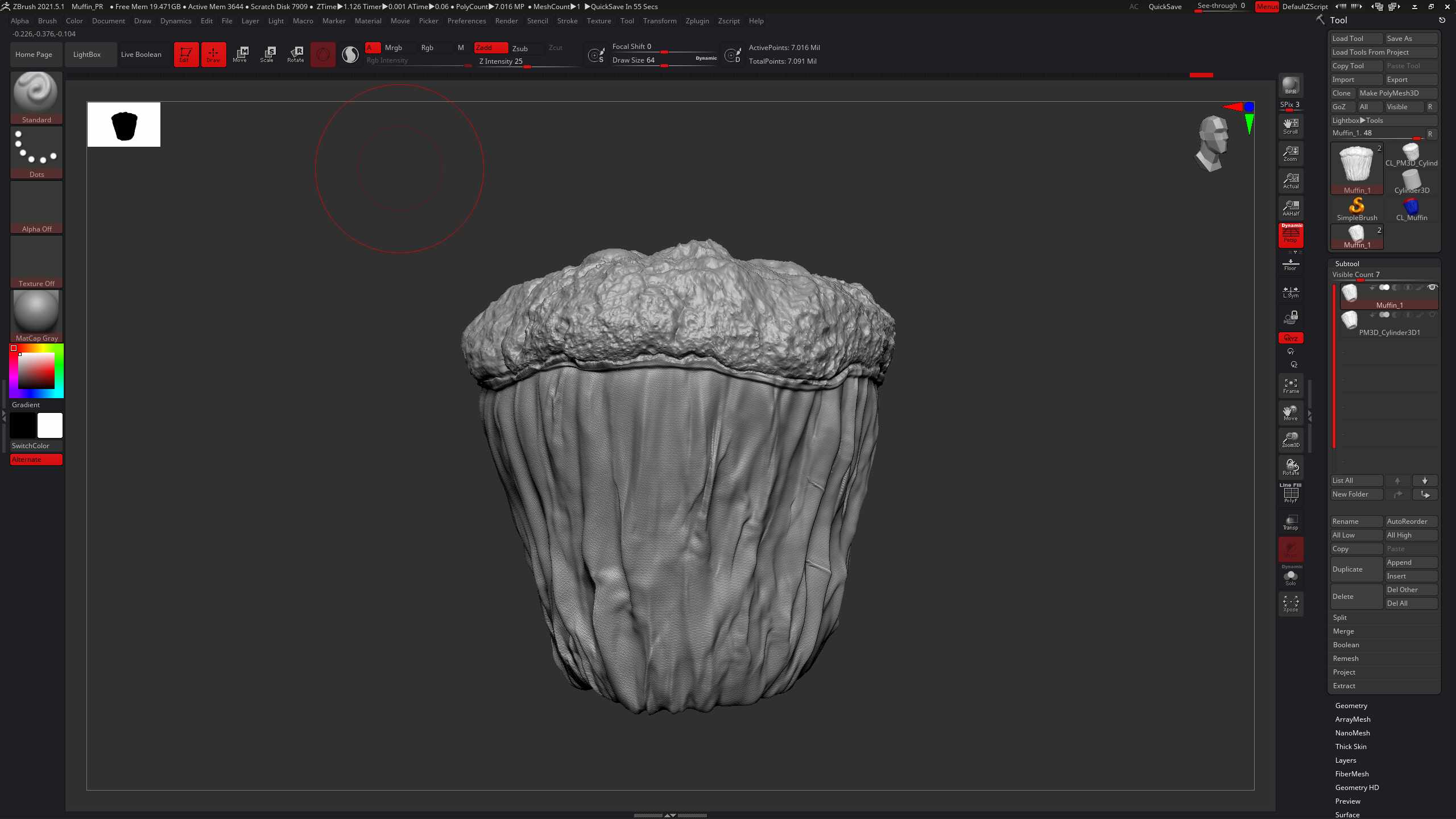Click Make PolyMesh3D button
Viewport: 1456px width, 819px height.
(x=1397, y=93)
